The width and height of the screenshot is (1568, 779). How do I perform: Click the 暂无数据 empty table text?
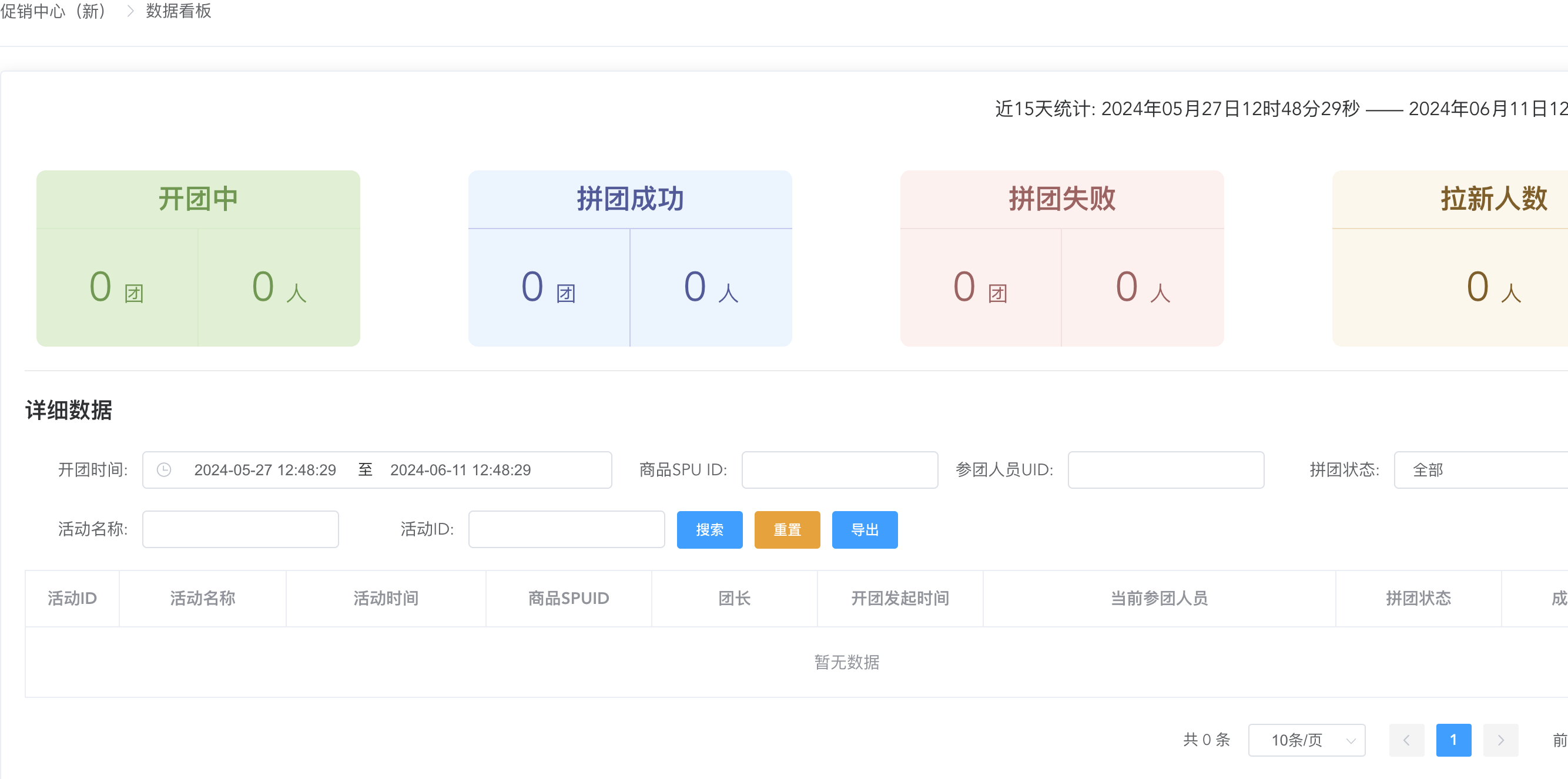847,662
